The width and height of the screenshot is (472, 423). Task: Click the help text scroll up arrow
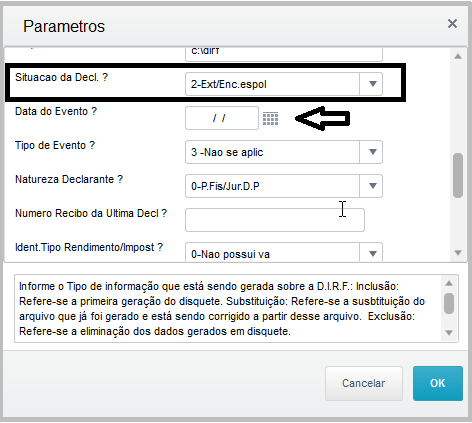449,283
